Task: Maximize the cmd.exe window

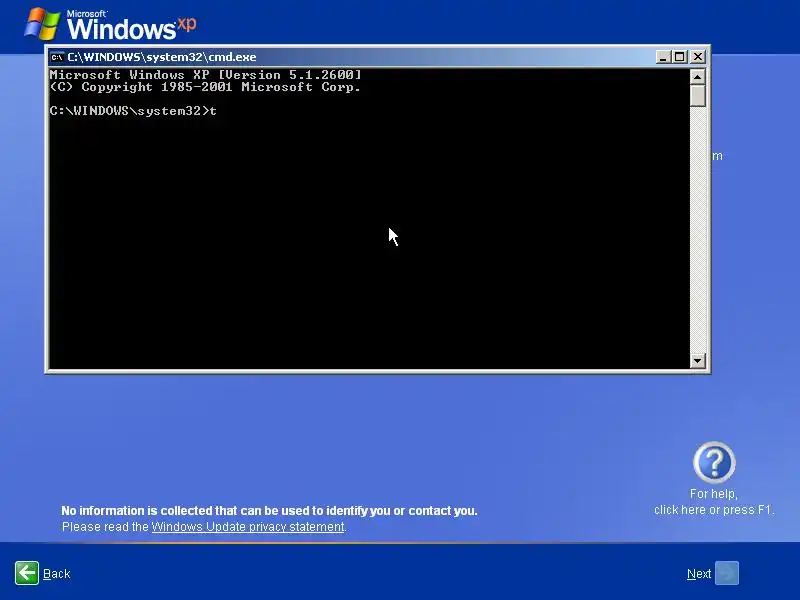Action: coord(680,57)
